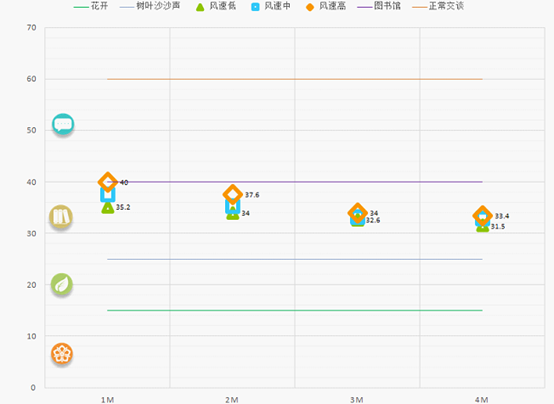Toggle the 风速低 legend entry

(216, 6)
